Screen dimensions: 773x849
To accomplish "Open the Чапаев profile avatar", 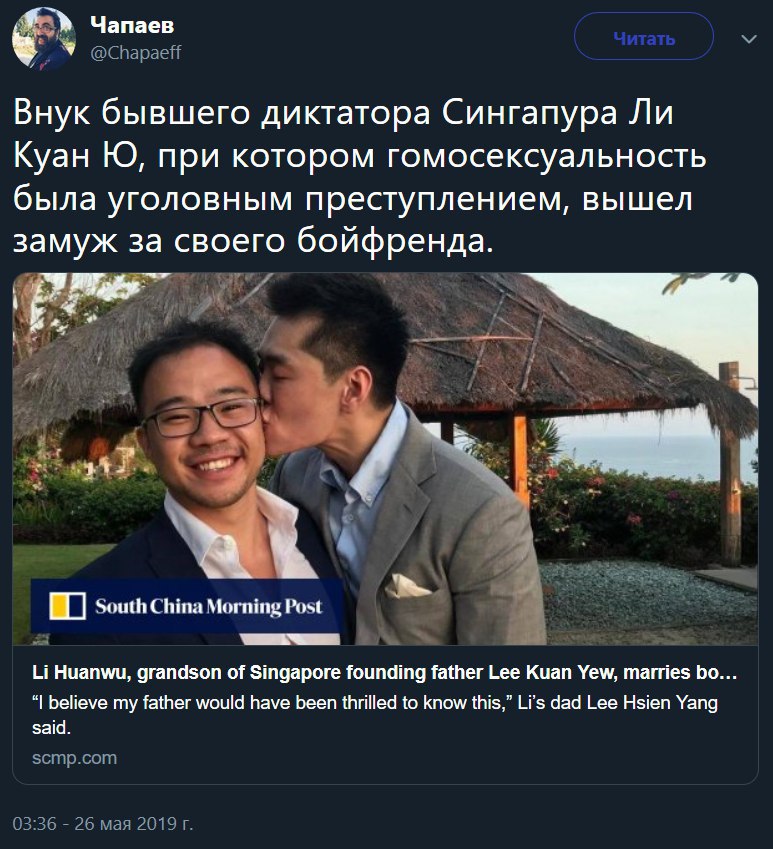I will [x=43, y=38].
